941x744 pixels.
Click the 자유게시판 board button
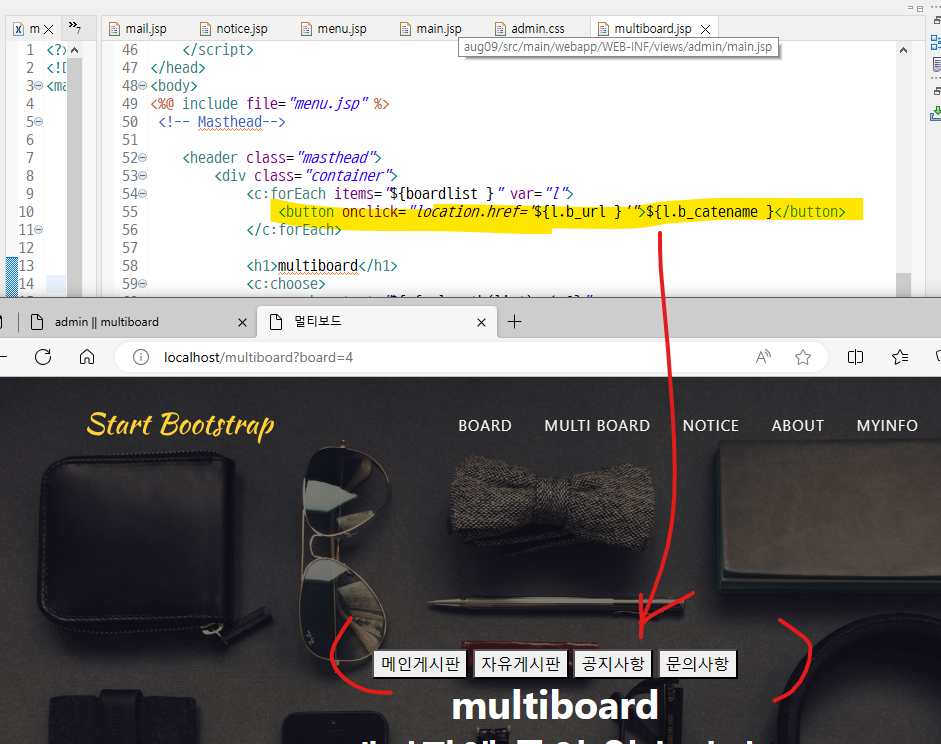520,664
